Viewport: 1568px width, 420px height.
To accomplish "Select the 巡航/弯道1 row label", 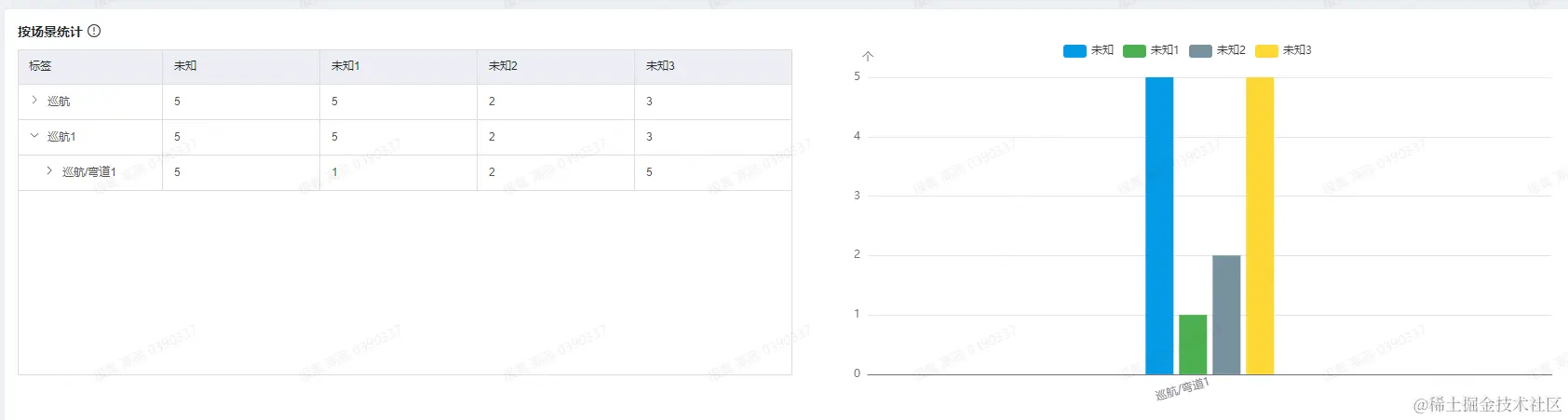I will pos(88,172).
